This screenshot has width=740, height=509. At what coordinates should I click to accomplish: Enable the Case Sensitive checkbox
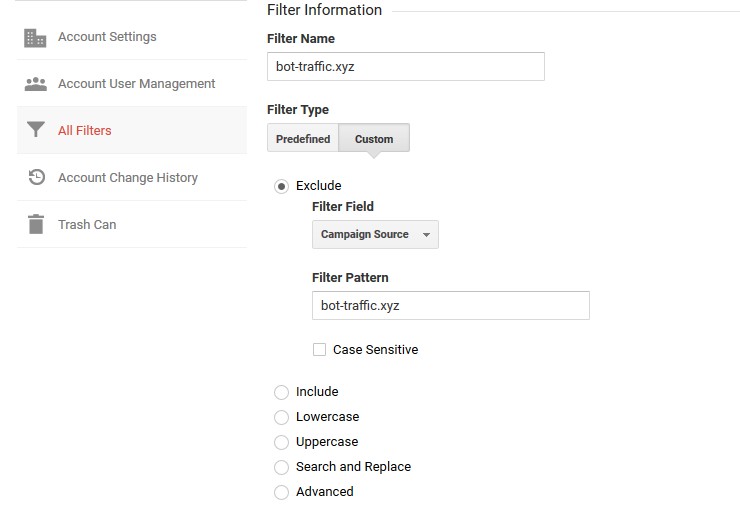tap(320, 350)
